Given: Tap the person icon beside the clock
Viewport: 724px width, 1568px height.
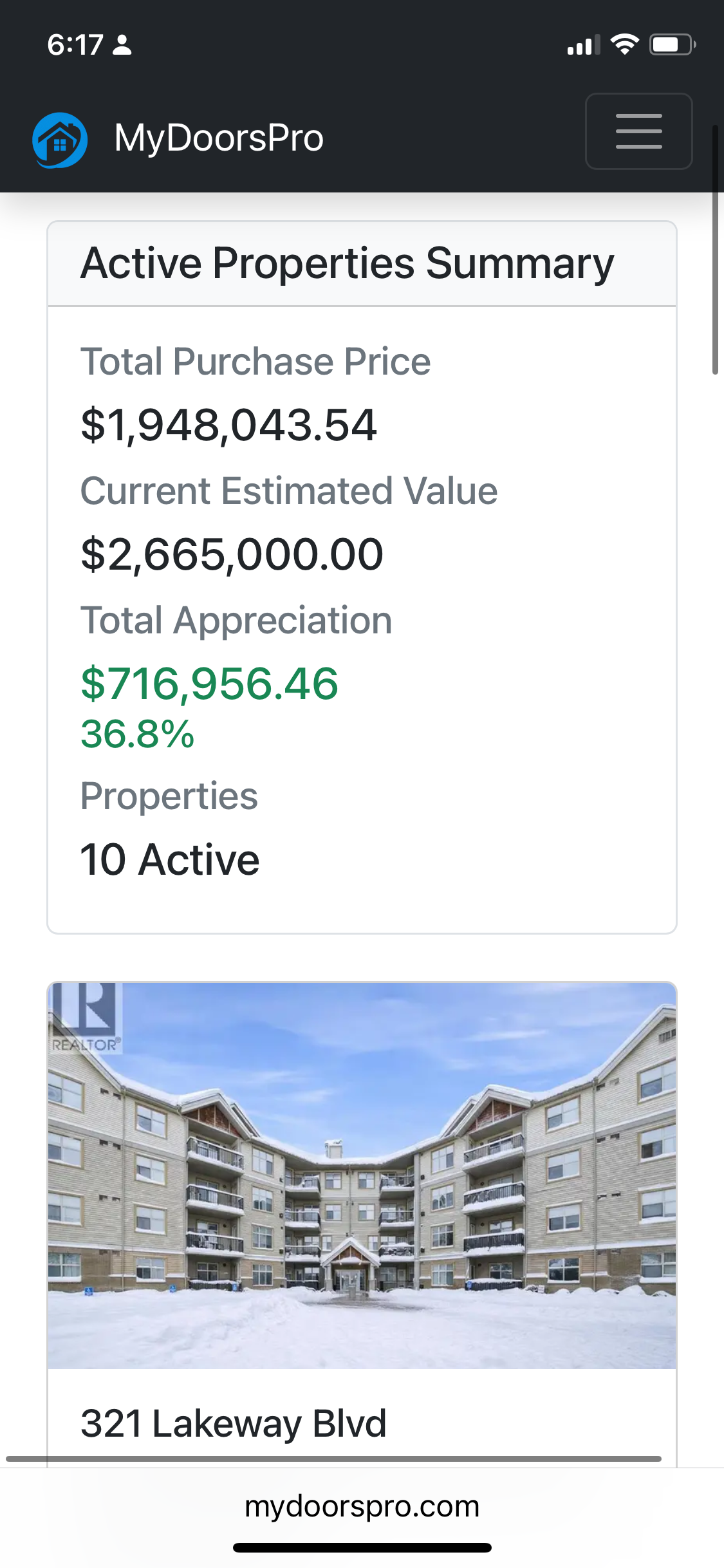Looking at the screenshot, I should coord(122,45).
